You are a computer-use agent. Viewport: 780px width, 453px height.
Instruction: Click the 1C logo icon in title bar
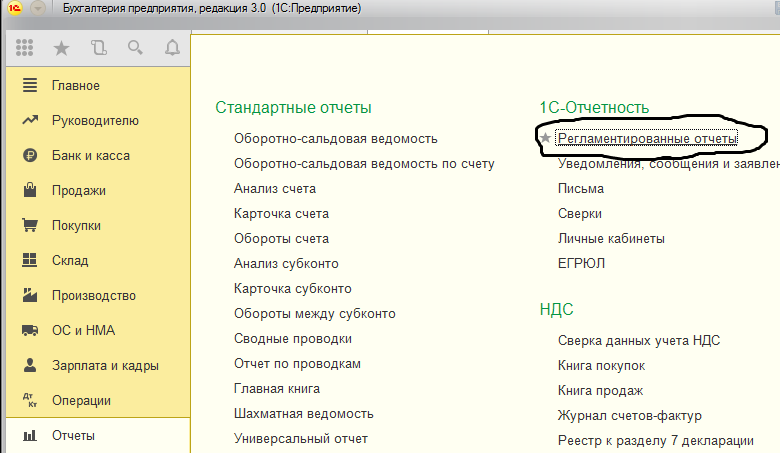[x=15, y=8]
